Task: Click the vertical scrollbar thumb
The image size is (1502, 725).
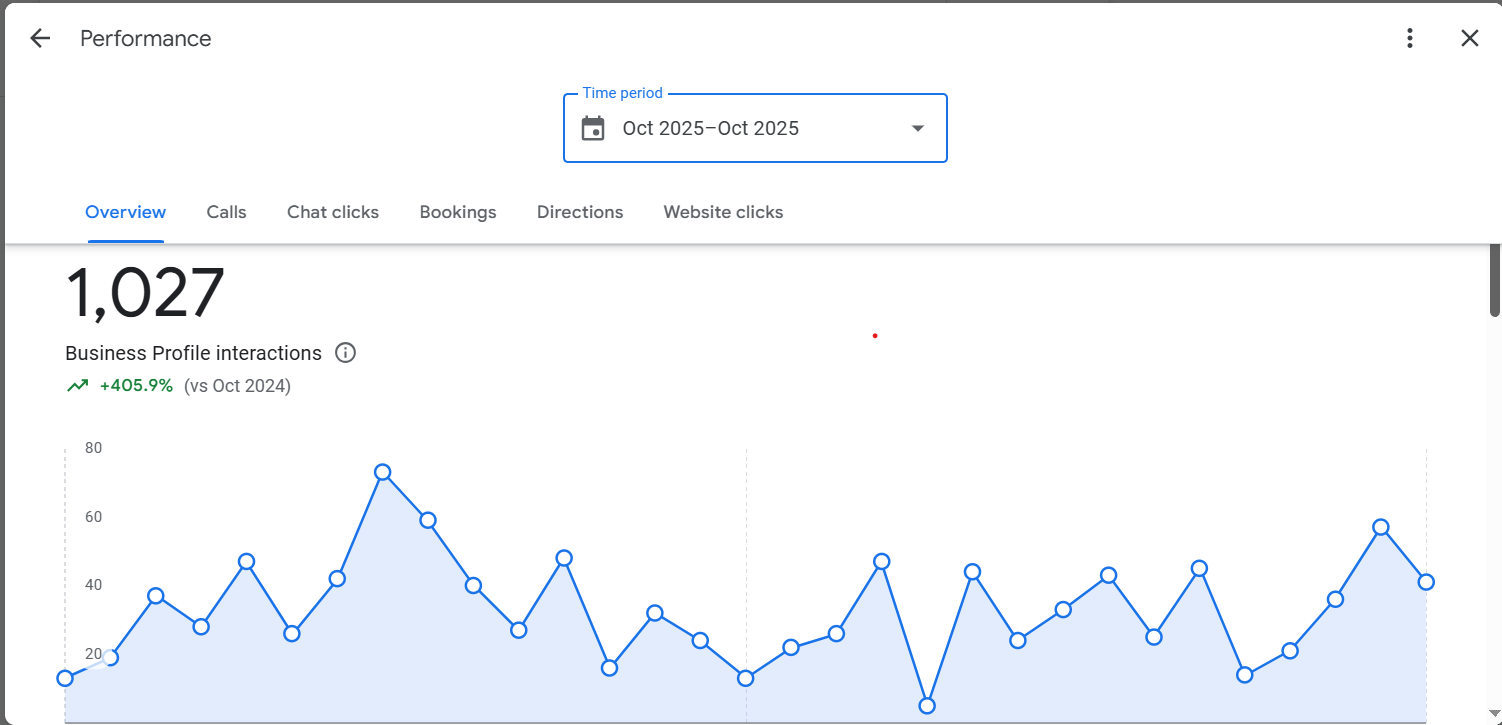Action: click(x=1494, y=282)
